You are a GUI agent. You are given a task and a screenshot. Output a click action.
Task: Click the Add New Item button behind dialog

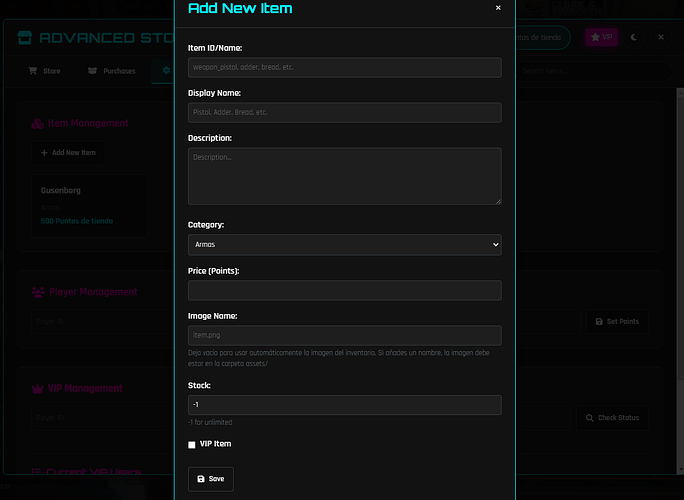coord(68,153)
